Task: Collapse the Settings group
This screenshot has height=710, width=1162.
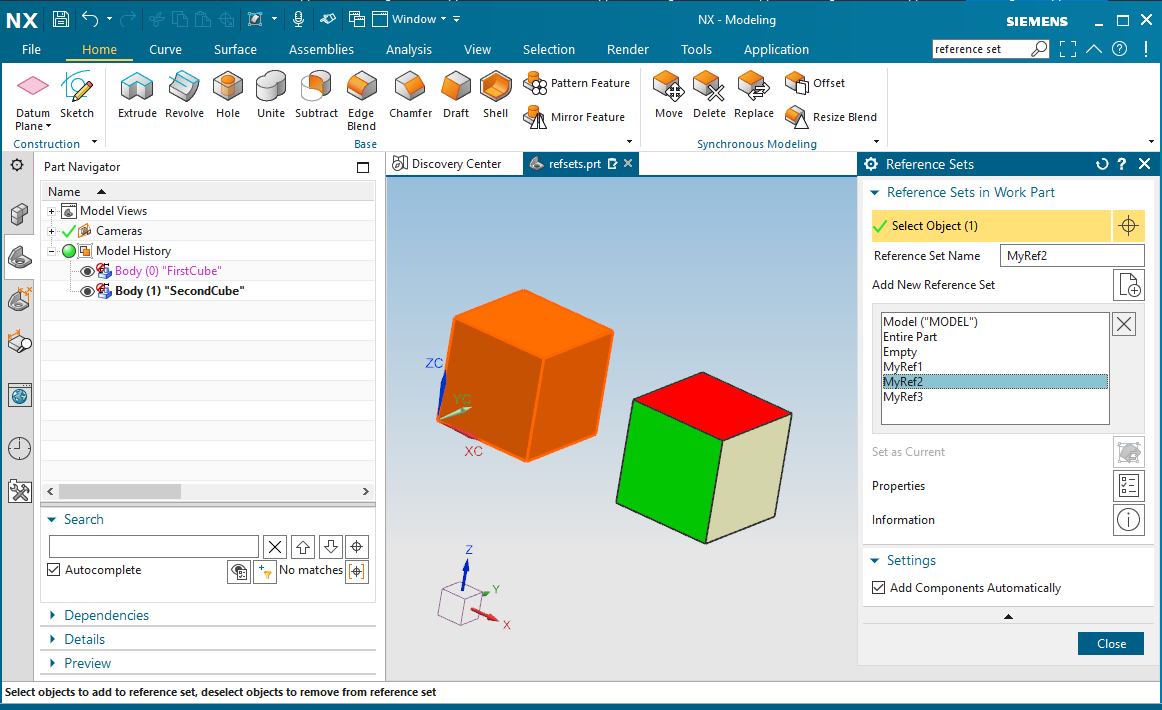Action: click(874, 561)
